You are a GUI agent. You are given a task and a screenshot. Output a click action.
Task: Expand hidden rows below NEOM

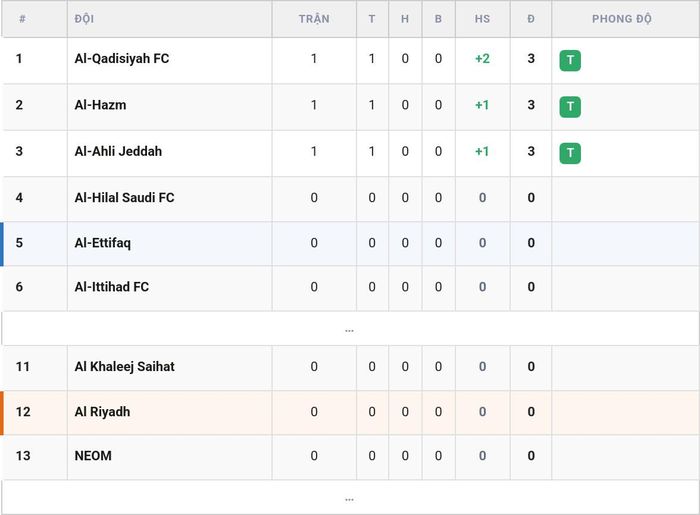tap(350, 498)
